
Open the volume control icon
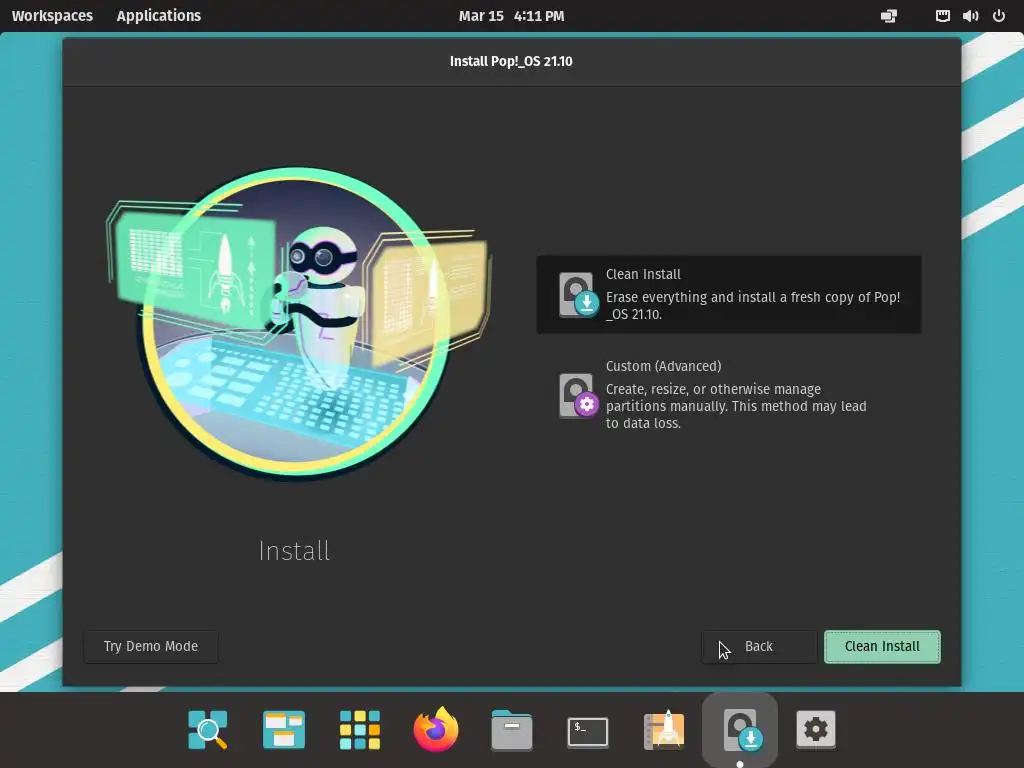tap(970, 16)
